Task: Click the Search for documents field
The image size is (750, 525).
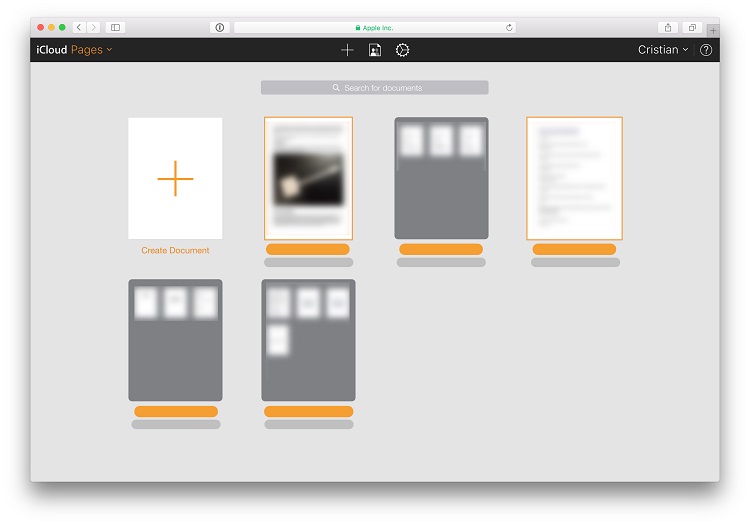Action: click(375, 88)
